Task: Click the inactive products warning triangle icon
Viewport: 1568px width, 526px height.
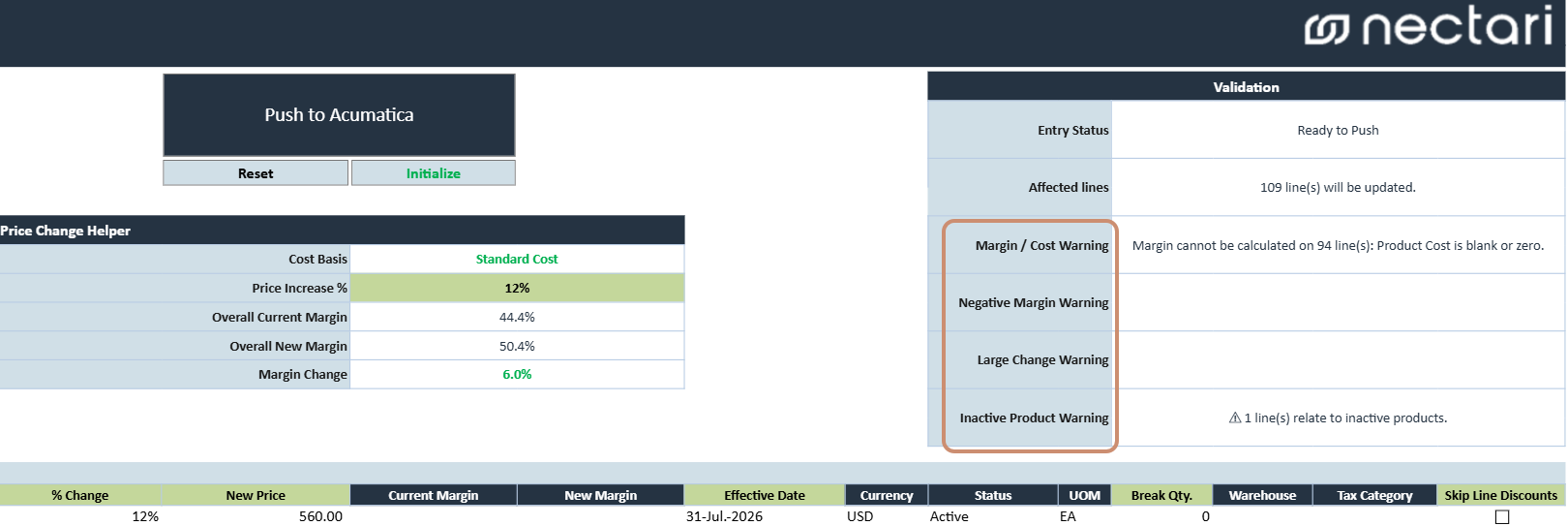Action: point(1235,418)
